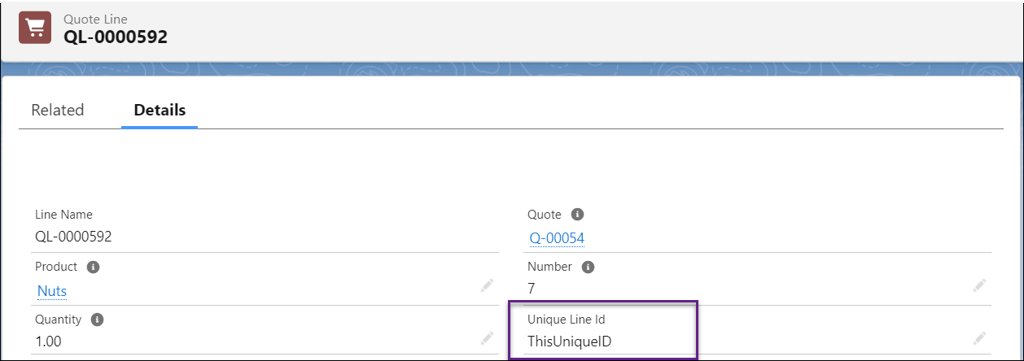
Task: Open the Nuts product link
Action: pyautogui.click(x=52, y=290)
